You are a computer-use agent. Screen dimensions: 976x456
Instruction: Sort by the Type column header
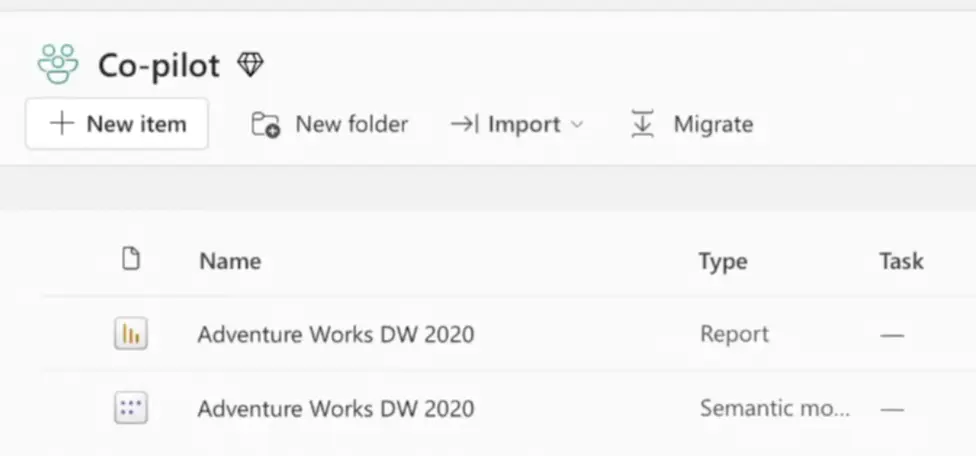[722, 262]
